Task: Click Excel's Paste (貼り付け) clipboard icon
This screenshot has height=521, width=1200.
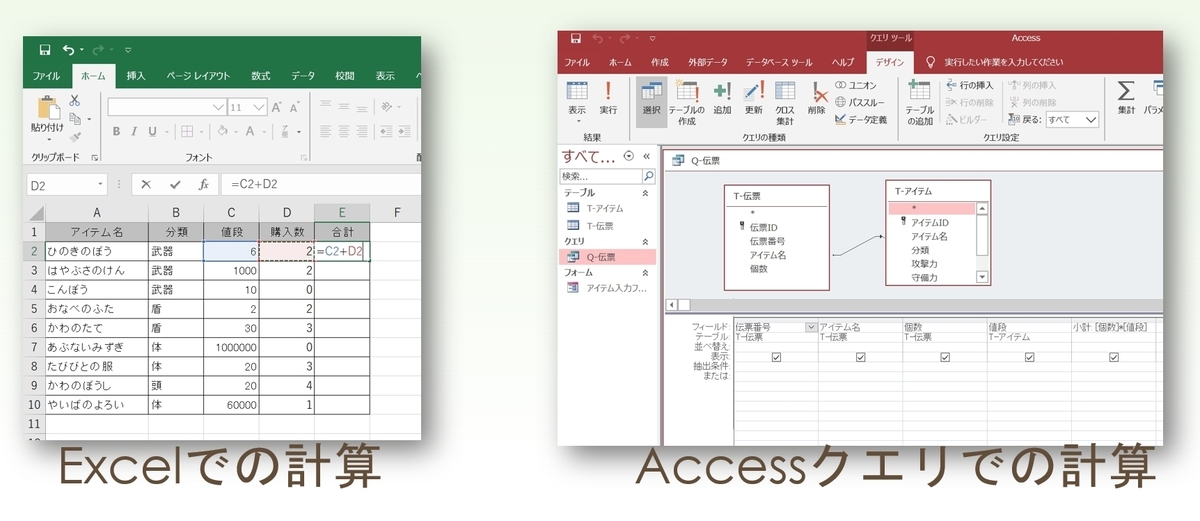Action: click(x=47, y=108)
